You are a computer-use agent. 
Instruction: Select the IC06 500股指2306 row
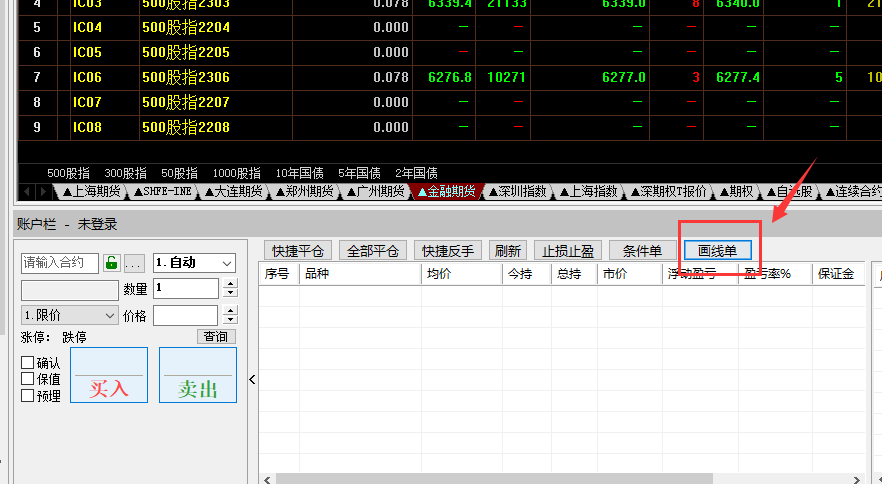[x=185, y=77]
